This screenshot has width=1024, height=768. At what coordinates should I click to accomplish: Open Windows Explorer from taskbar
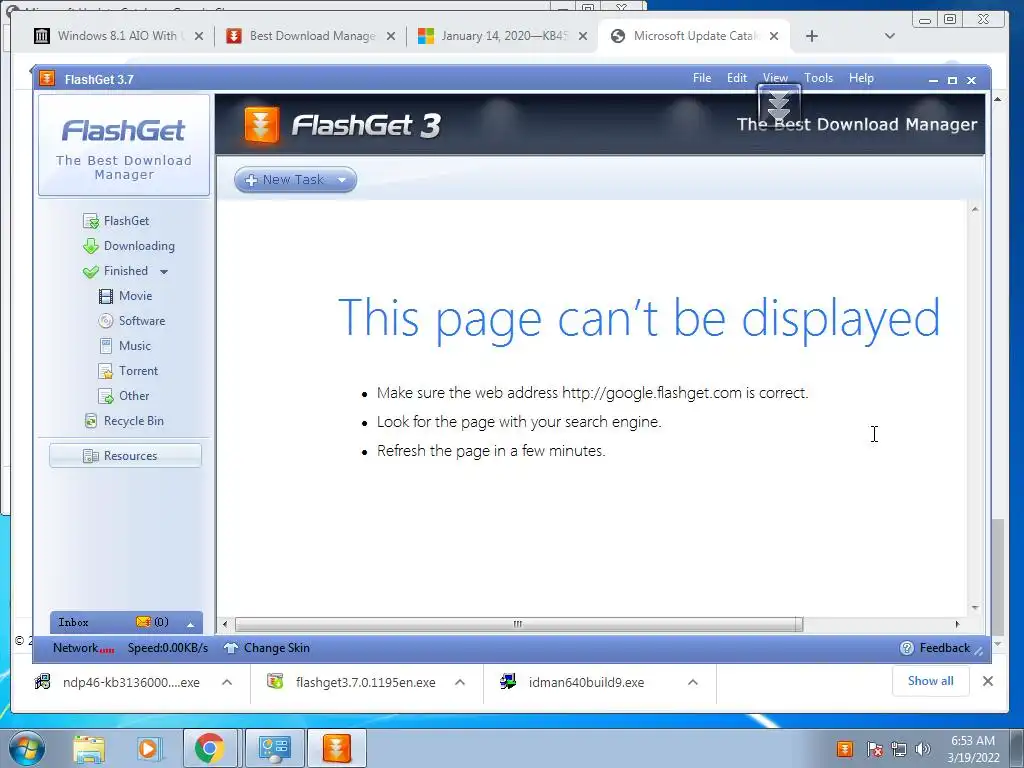coord(89,748)
